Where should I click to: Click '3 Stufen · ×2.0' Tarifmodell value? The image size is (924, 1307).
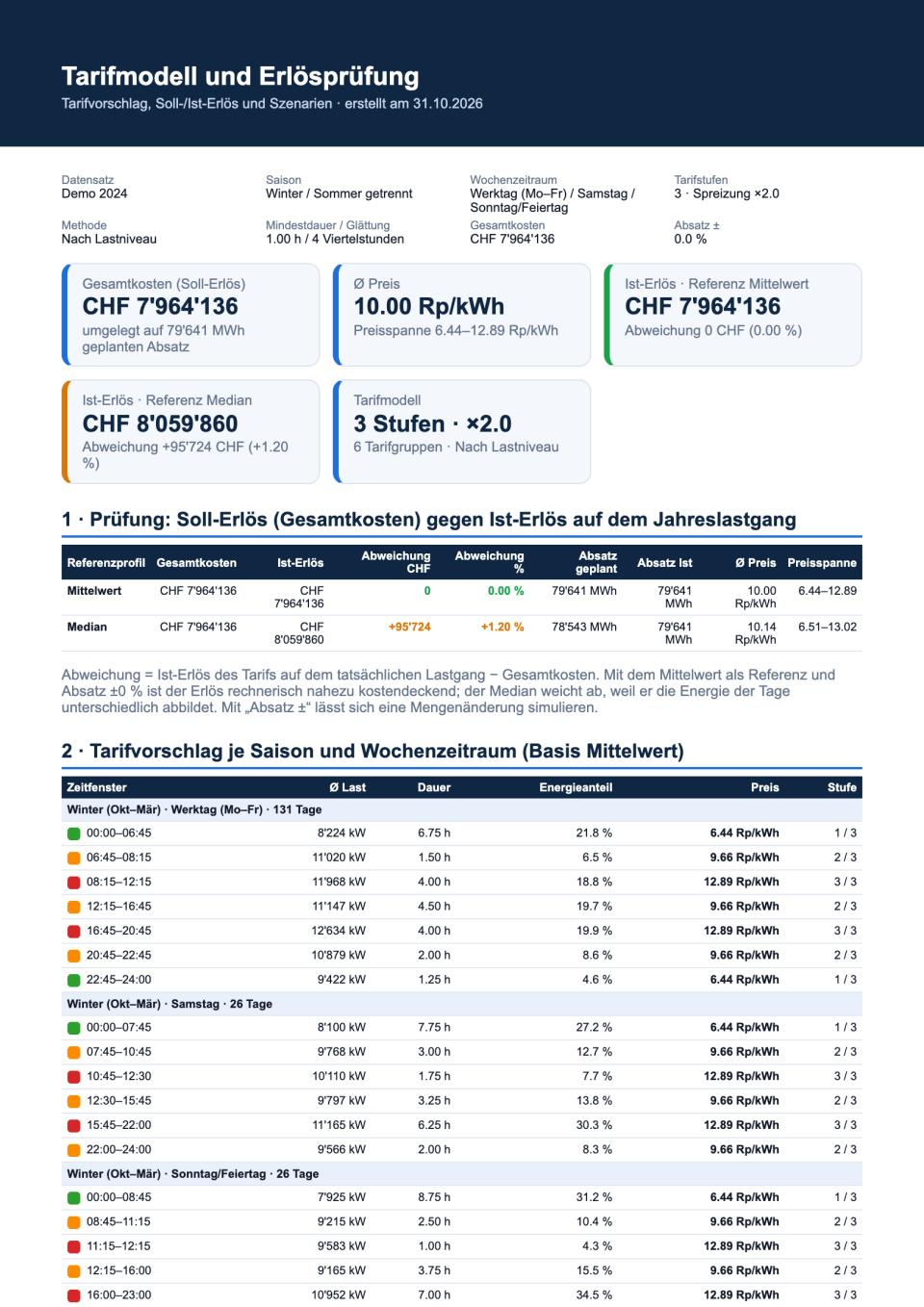click(433, 423)
